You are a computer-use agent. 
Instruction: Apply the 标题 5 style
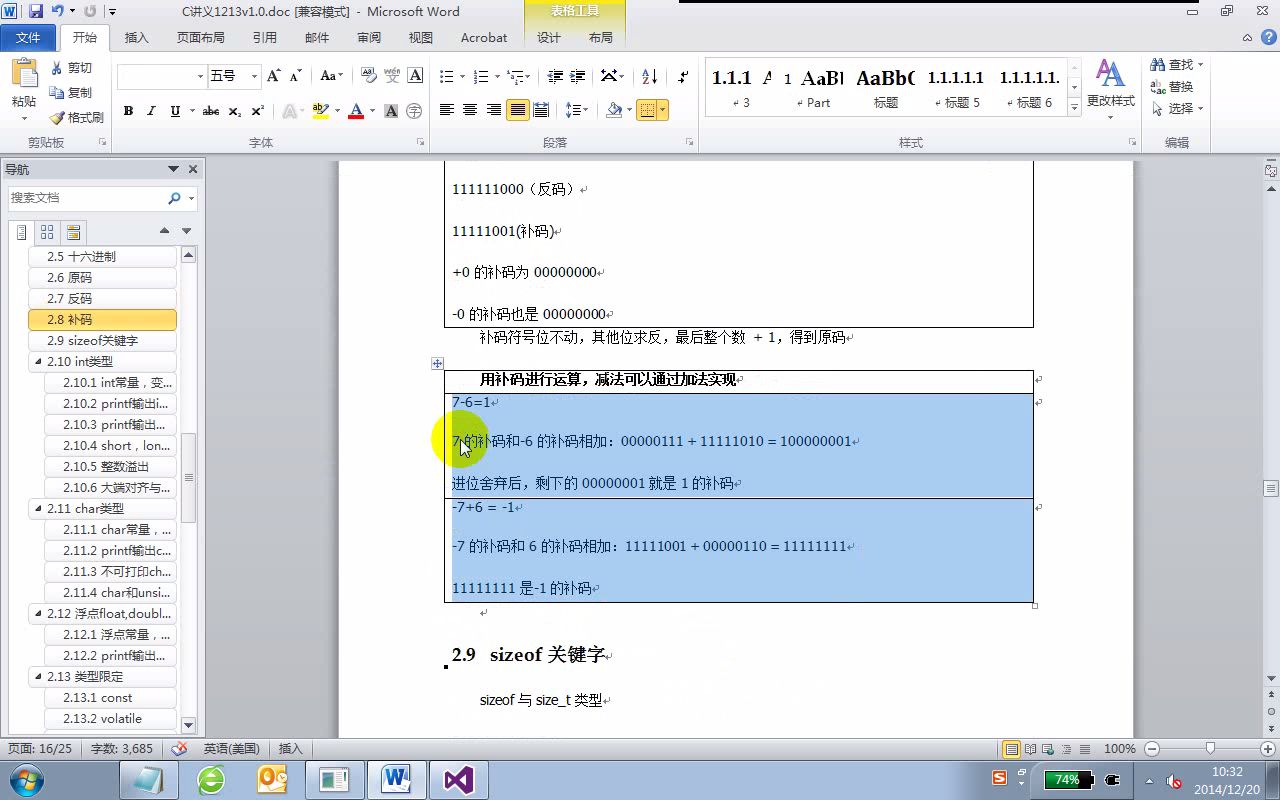pos(956,87)
